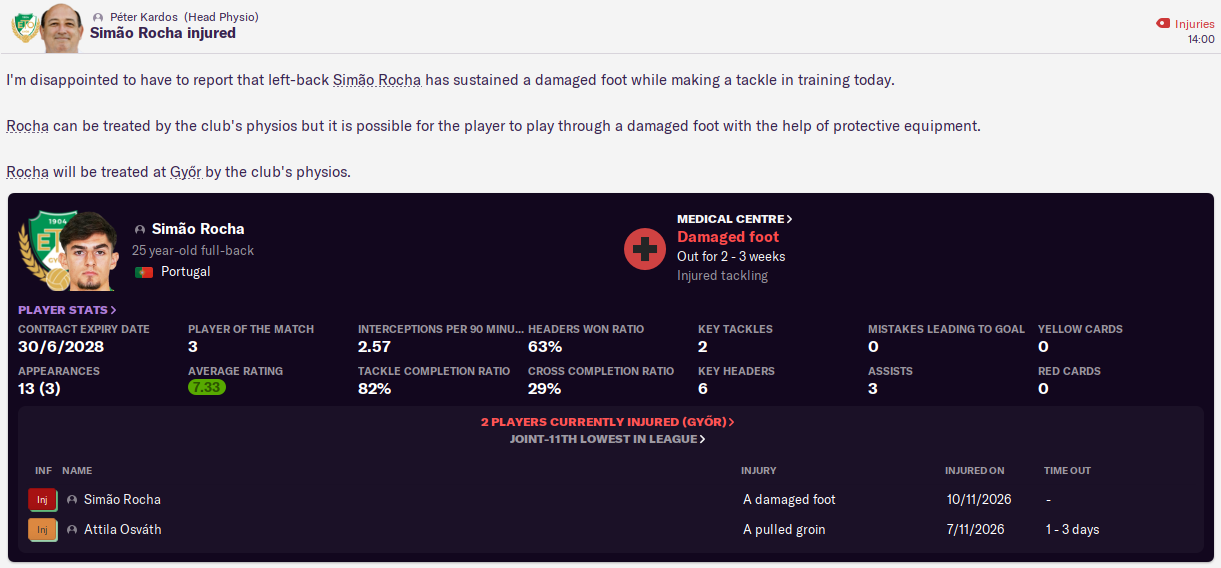Sort injury table by Time Out column
This screenshot has width=1221, height=568.
click(1067, 470)
